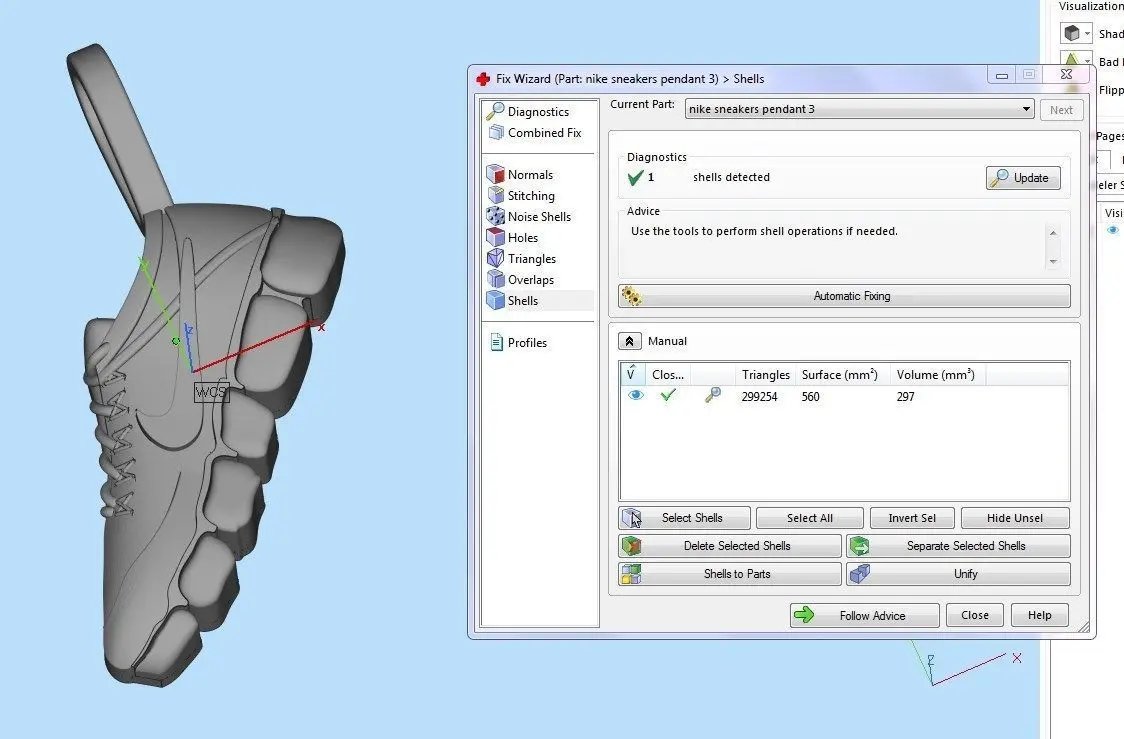Run Automatic Fixing
Screen dimensions: 1124x739
point(844,296)
